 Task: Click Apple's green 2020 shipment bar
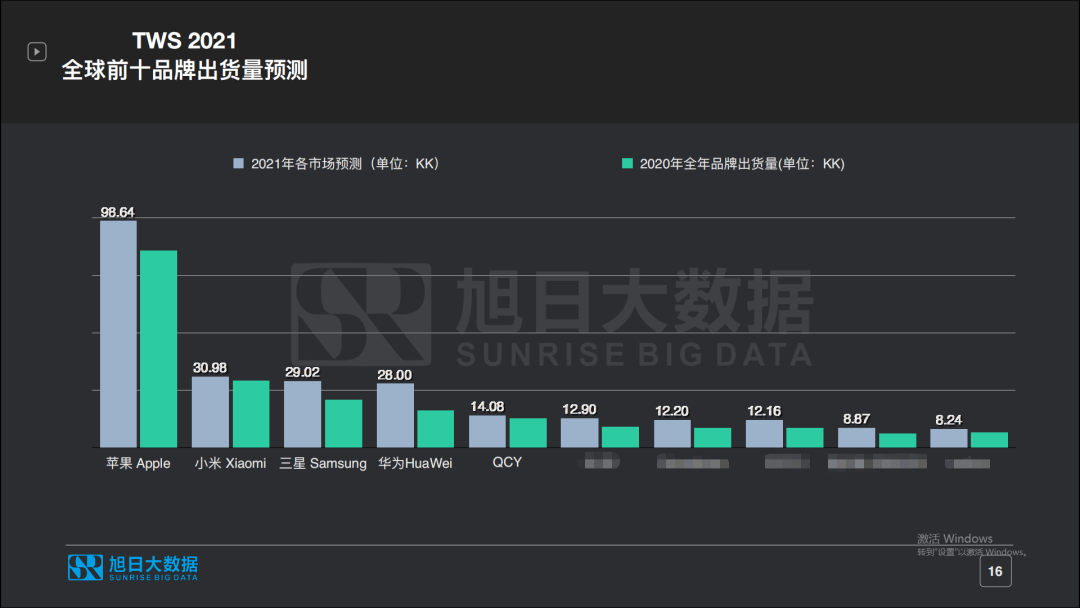pos(158,349)
